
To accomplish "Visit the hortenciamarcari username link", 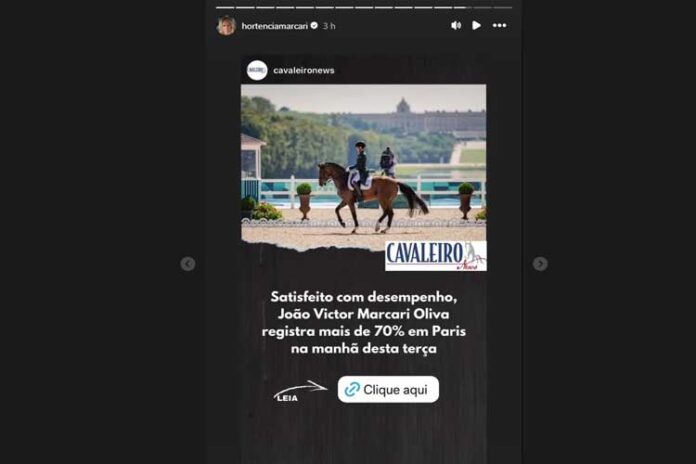I will click(274, 26).
